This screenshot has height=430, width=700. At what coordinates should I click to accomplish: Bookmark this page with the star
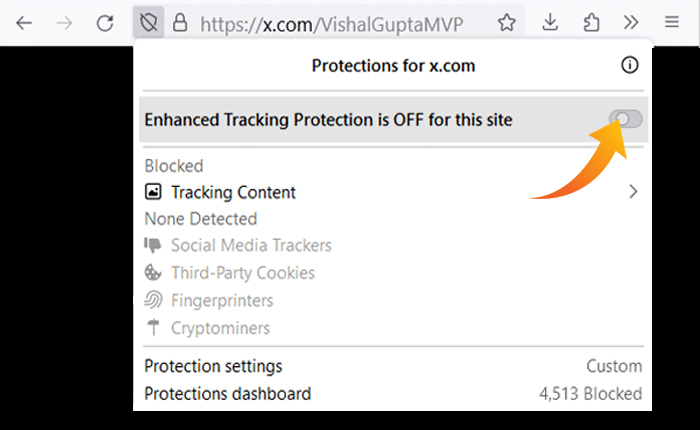tap(507, 22)
